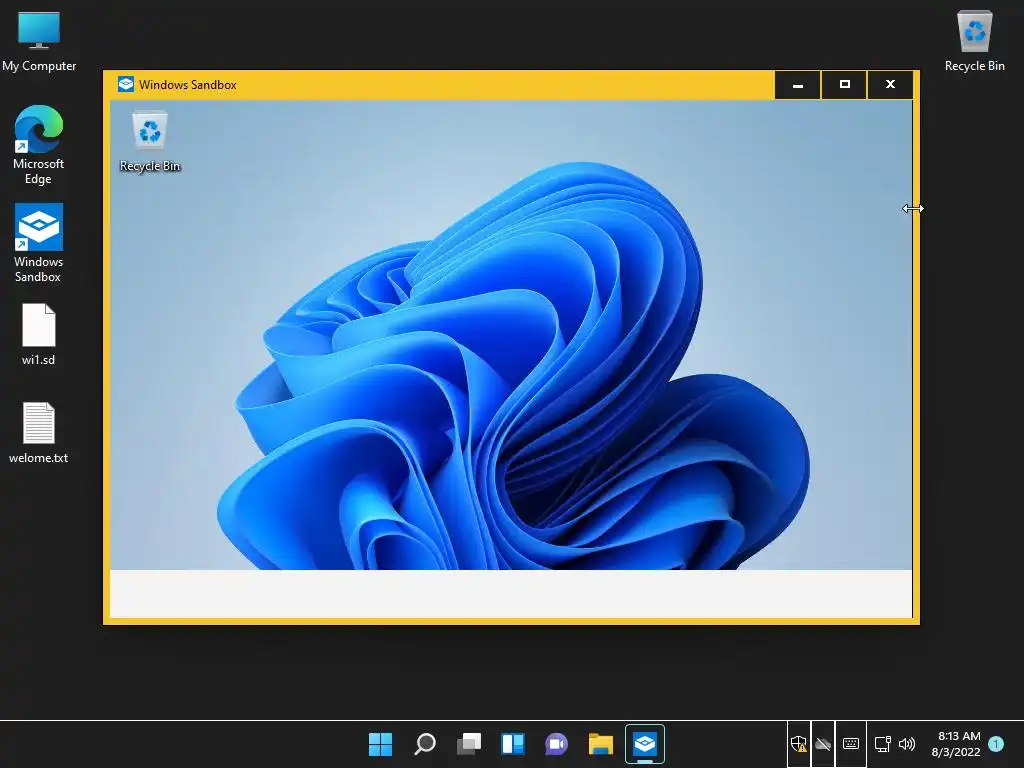Open the notification badge with count 1
This screenshot has width=1024, height=768.
(996, 744)
